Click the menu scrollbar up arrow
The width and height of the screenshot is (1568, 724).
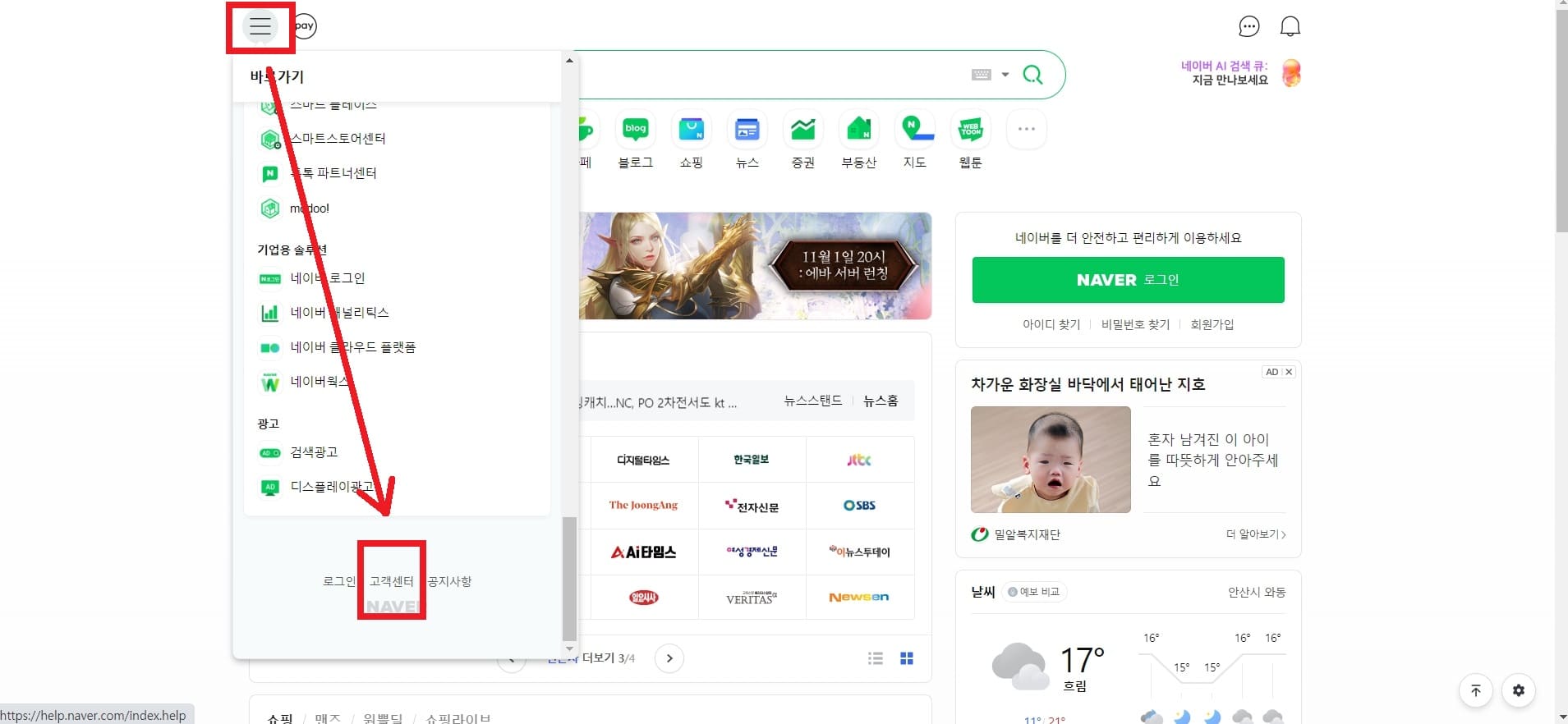click(x=569, y=60)
